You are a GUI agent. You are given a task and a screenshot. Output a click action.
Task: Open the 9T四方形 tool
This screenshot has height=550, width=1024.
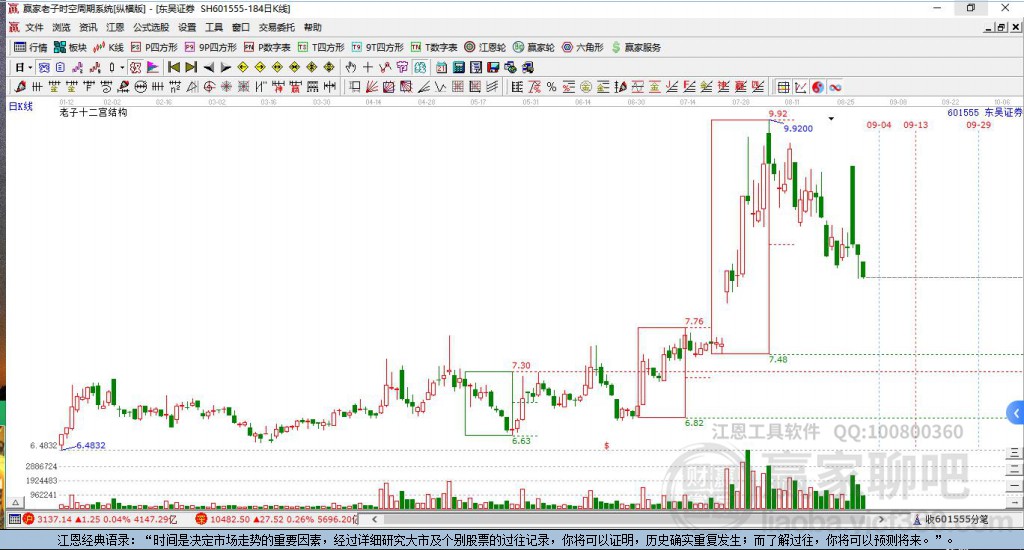pyautogui.click(x=377, y=47)
